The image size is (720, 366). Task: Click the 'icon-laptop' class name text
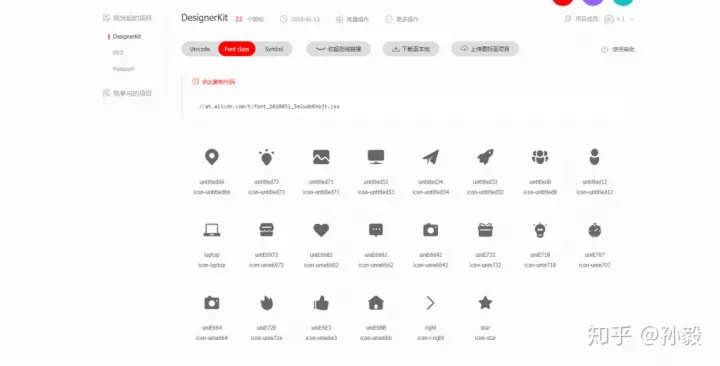[212, 265]
